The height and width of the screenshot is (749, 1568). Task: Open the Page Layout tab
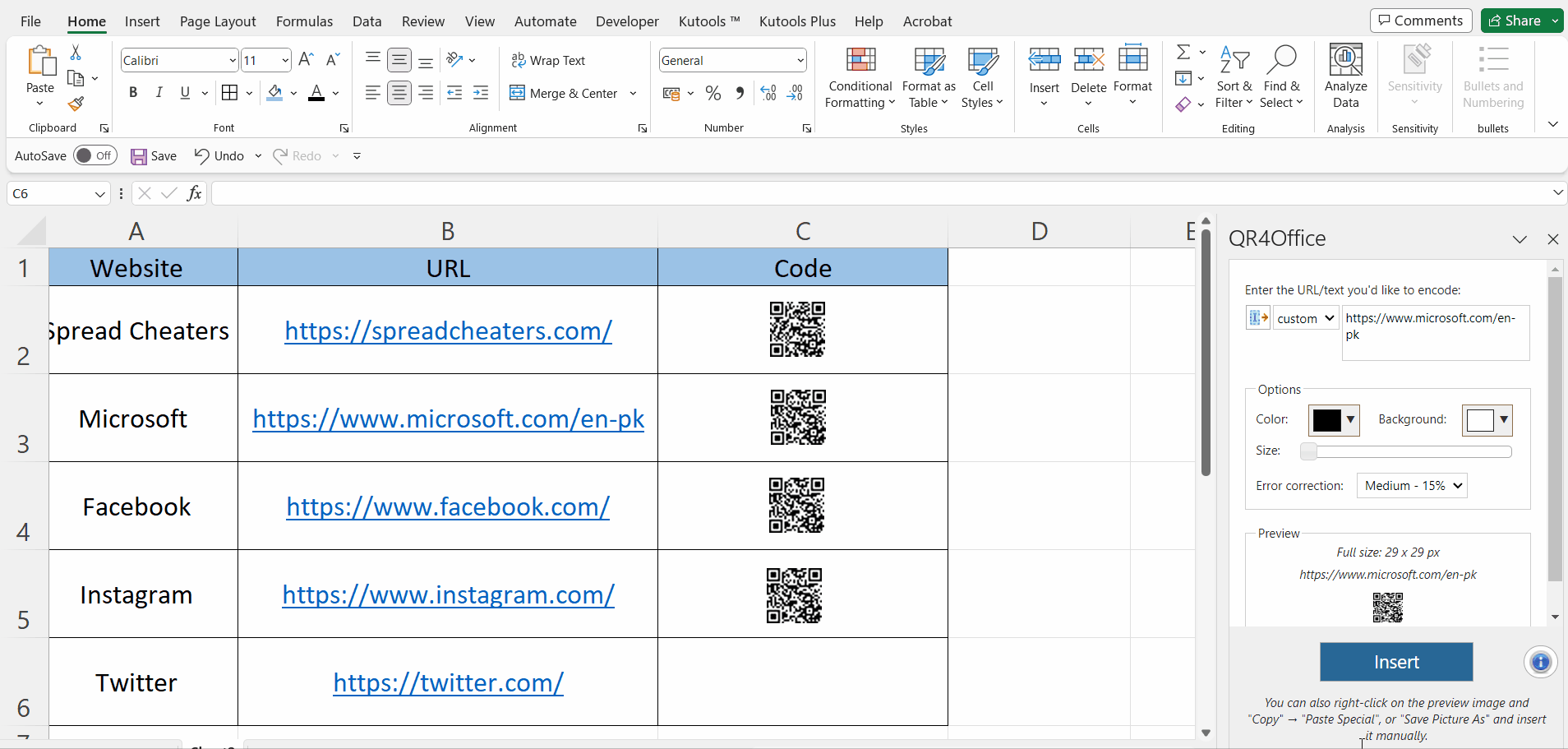(x=218, y=21)
